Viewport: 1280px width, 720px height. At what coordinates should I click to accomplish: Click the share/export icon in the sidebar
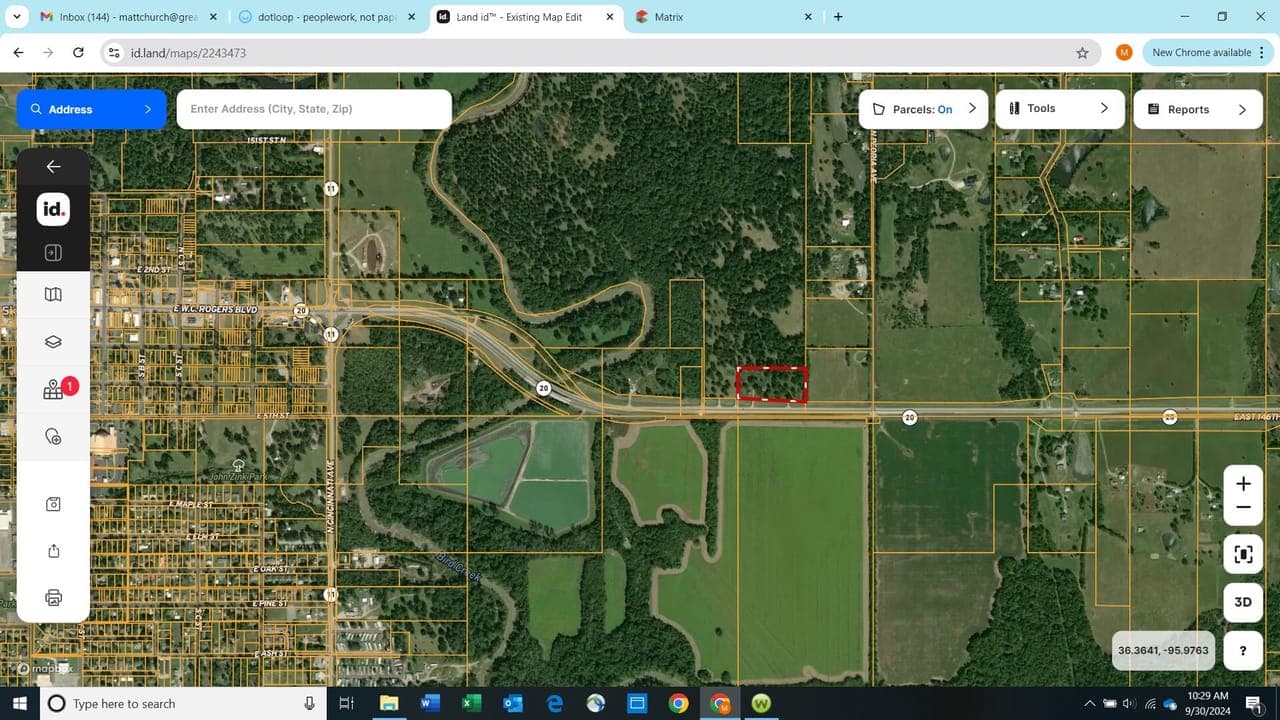click(x=53, y=551)
